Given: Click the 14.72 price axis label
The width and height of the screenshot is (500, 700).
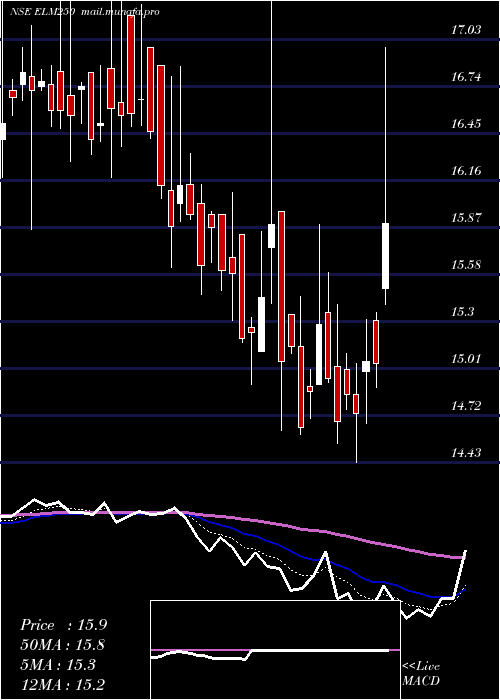Looking at the screenshot, I should [x=466, y=406].
